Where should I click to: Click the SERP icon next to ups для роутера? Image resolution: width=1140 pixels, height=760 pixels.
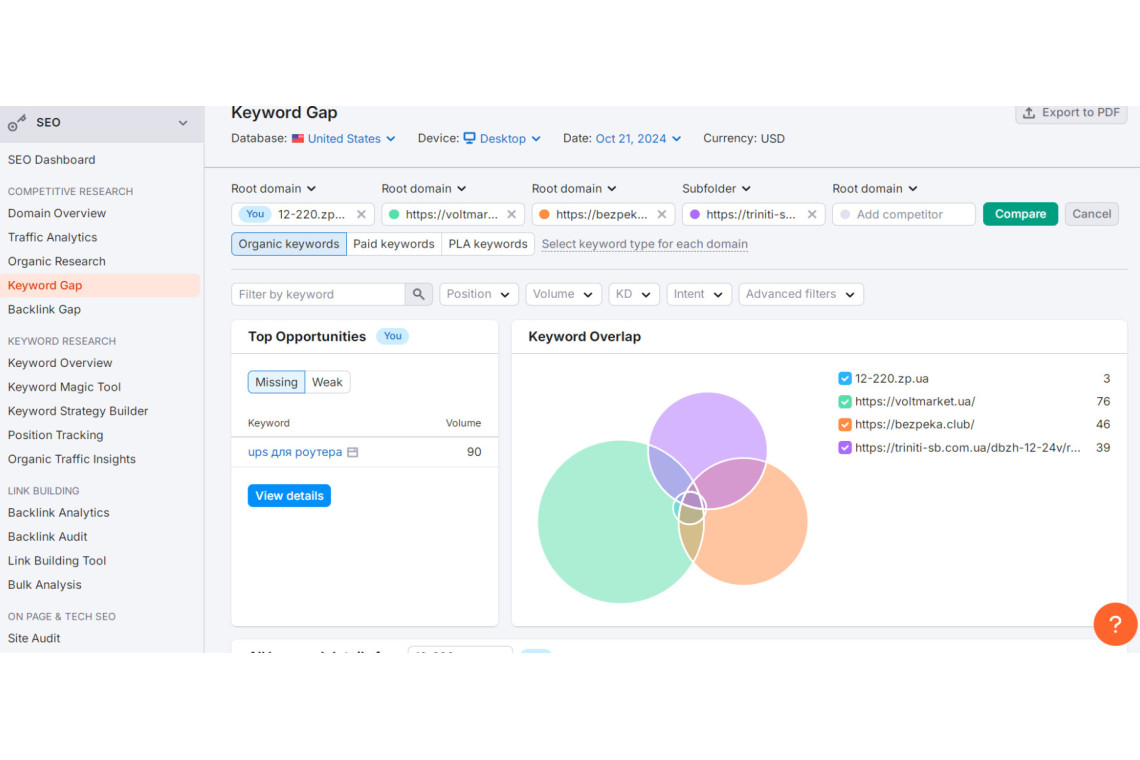(x=353, y=452)
